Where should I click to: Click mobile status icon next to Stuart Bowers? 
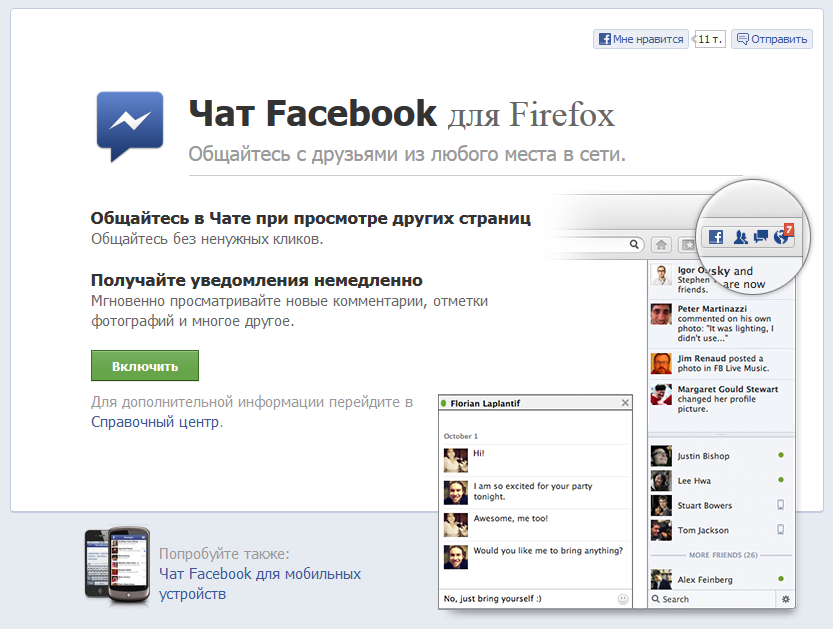point(780,505)
